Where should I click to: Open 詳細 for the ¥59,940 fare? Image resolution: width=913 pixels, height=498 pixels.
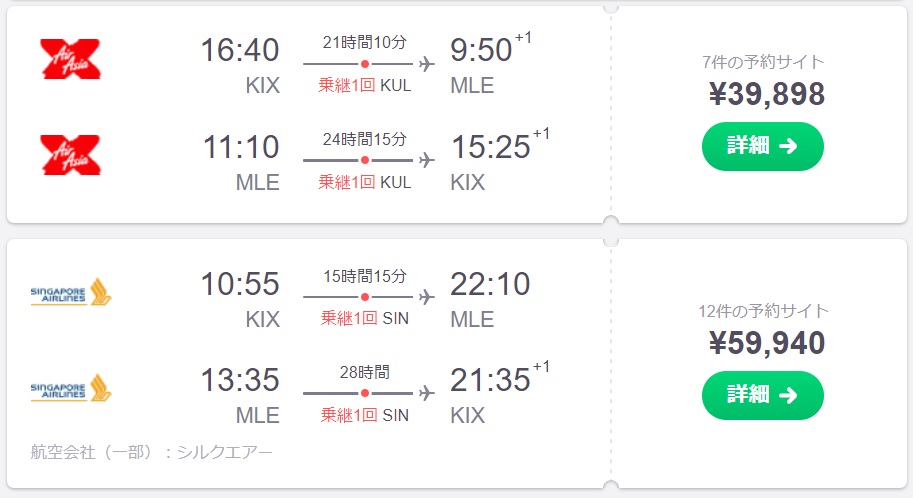(x=763, y=395)
